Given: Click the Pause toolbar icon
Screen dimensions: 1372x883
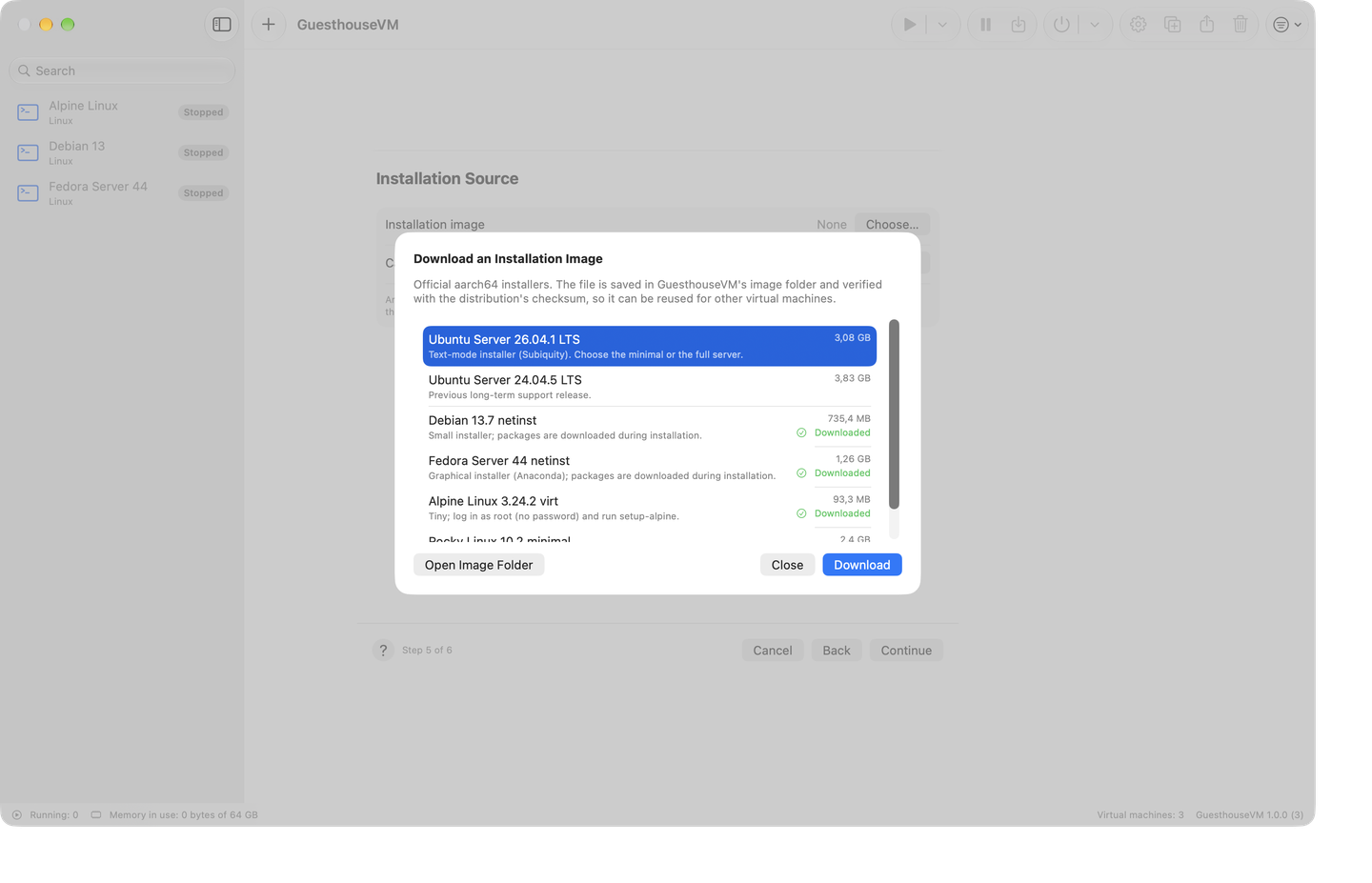Looking at the screenshot, I should (x=985, y=25).
